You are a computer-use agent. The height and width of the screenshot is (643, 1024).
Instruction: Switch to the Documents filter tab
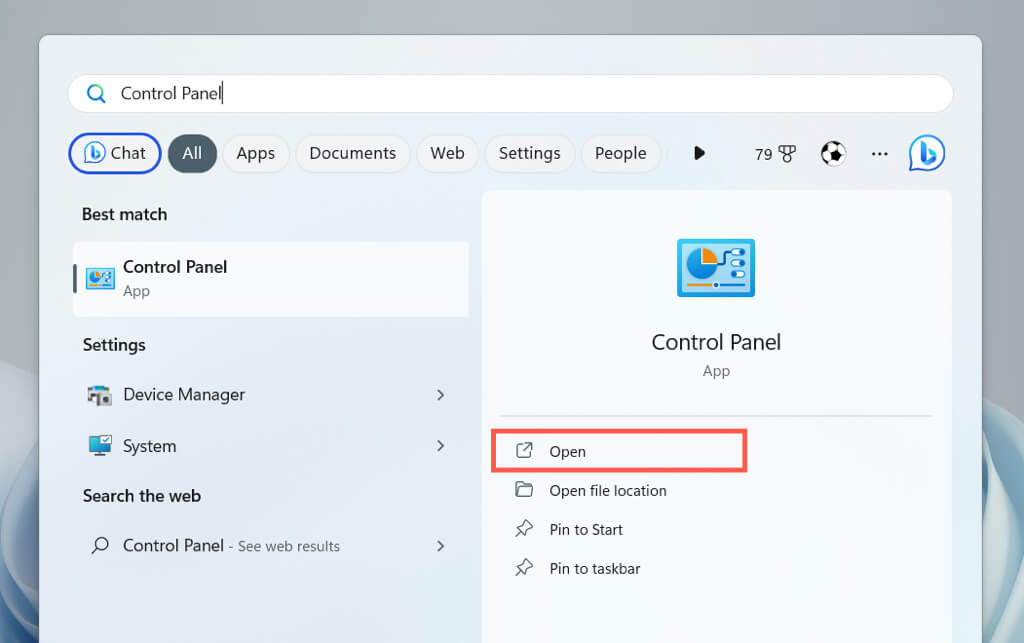pos(353,153)
